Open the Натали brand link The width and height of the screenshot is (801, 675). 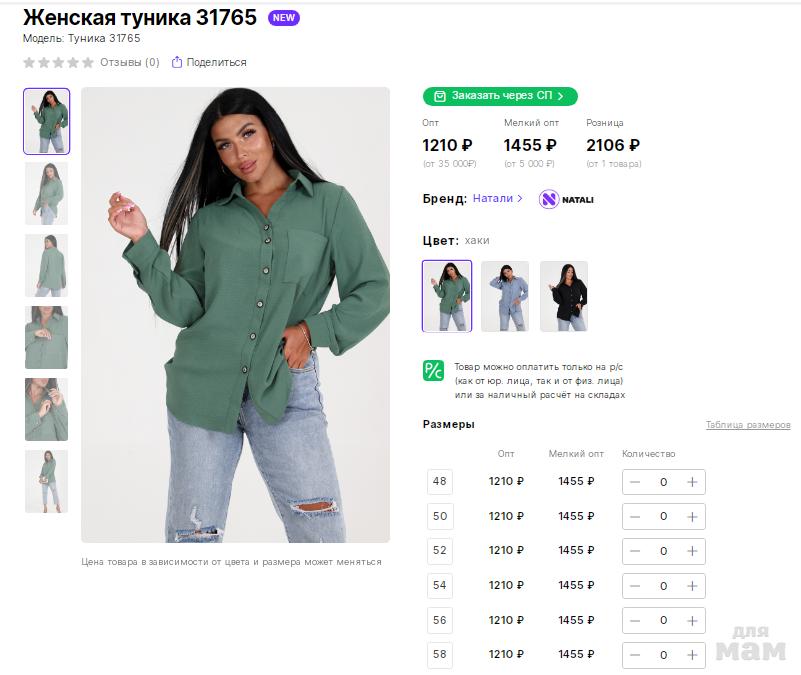click(497, 199)
